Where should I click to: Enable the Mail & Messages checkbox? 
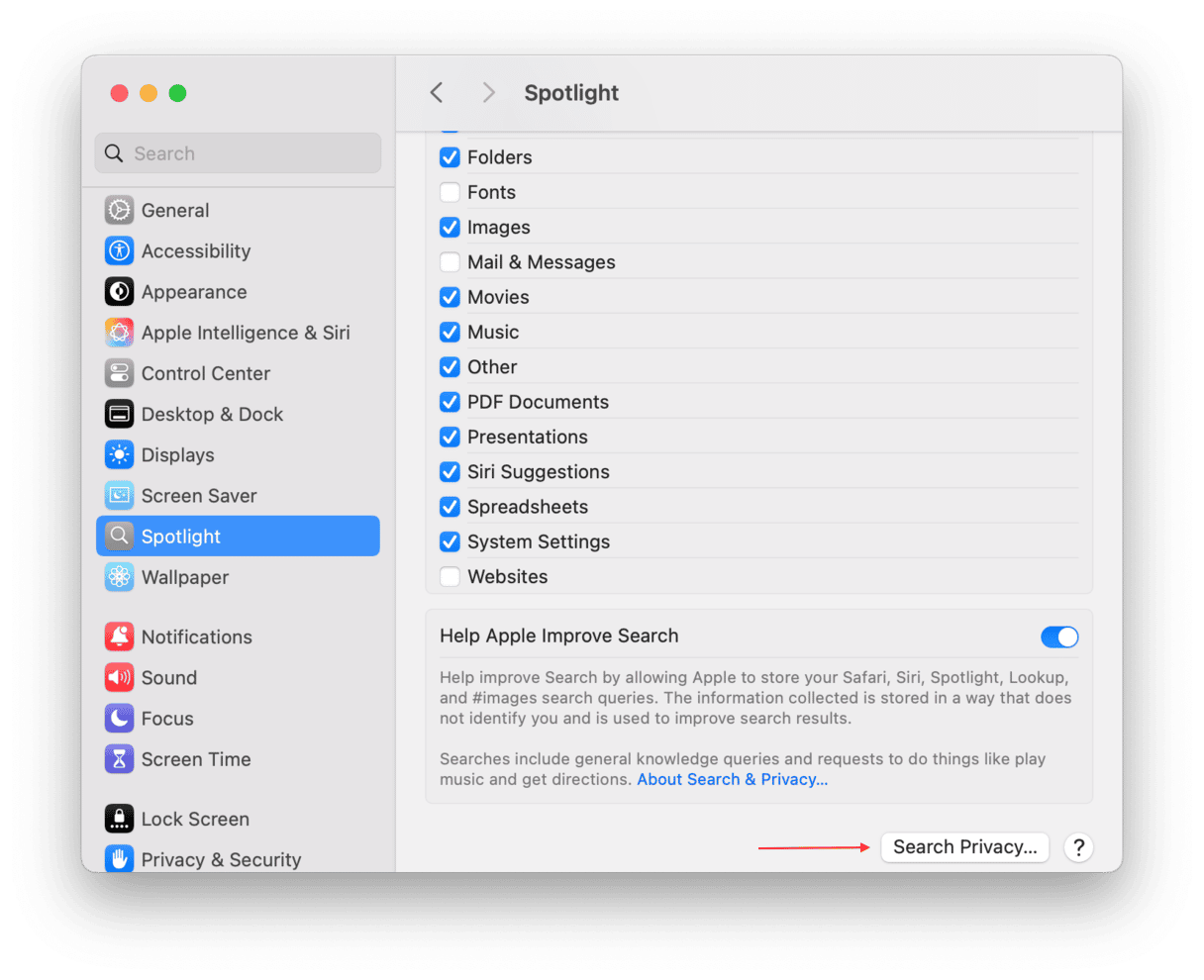tap(450, 261)
